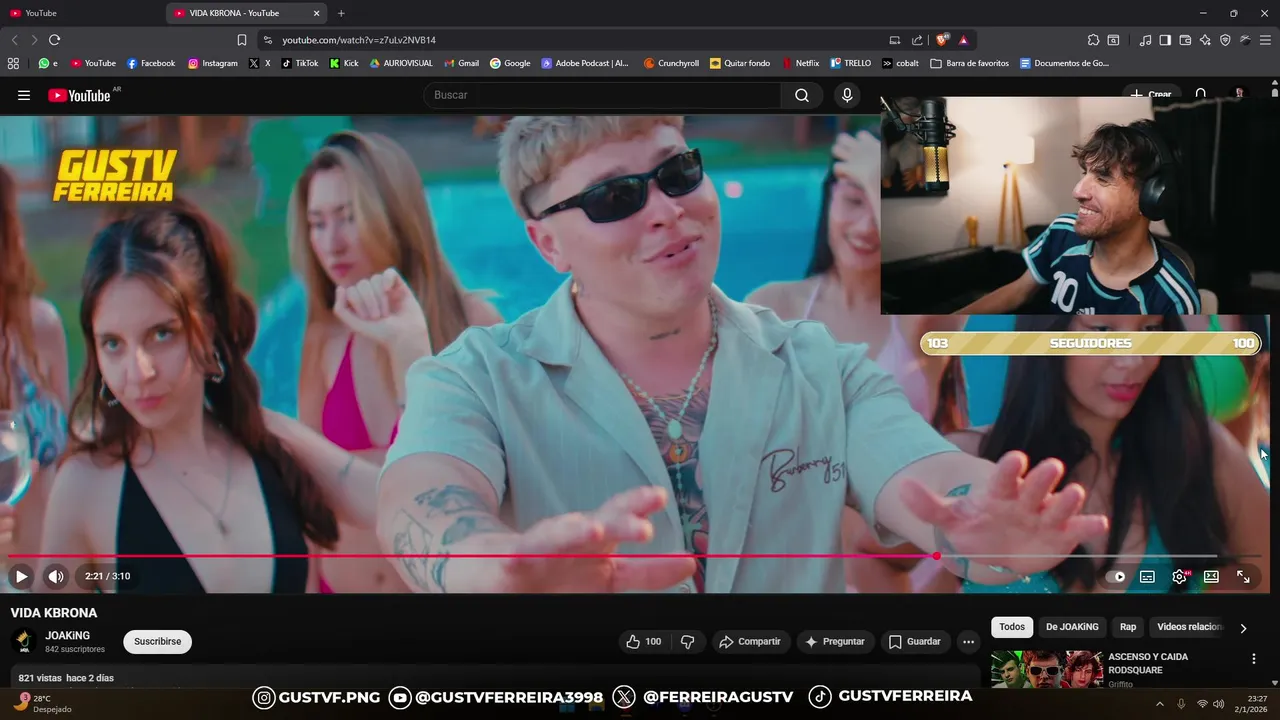
Task: Click the address bar URL
Action: (359, 40)
